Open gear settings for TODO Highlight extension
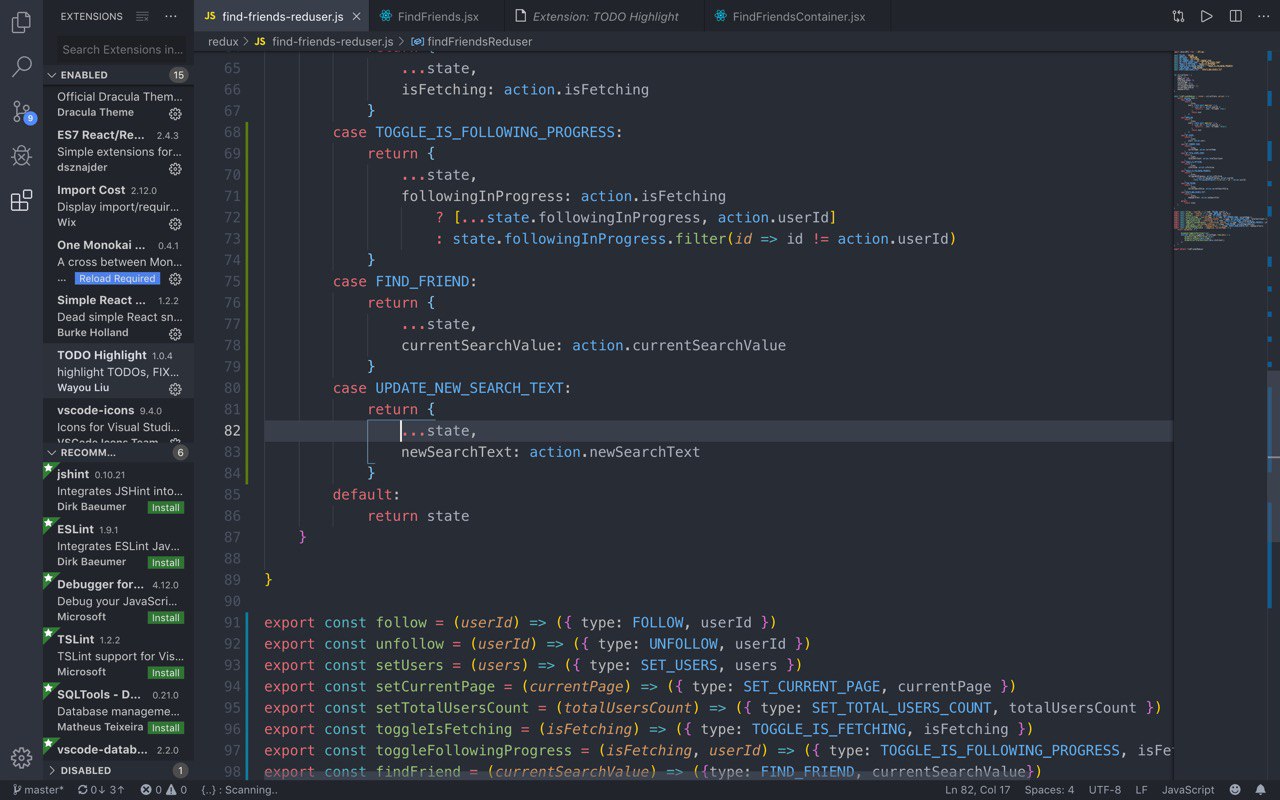1280x800 pixels. pyautogui.click(x=175, y=389)
